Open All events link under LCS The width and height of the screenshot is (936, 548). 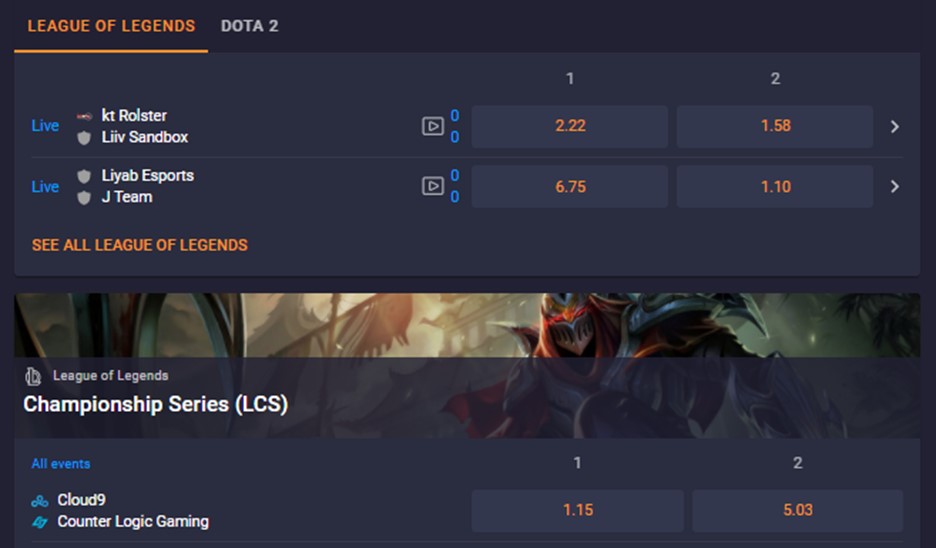(61, 464)
